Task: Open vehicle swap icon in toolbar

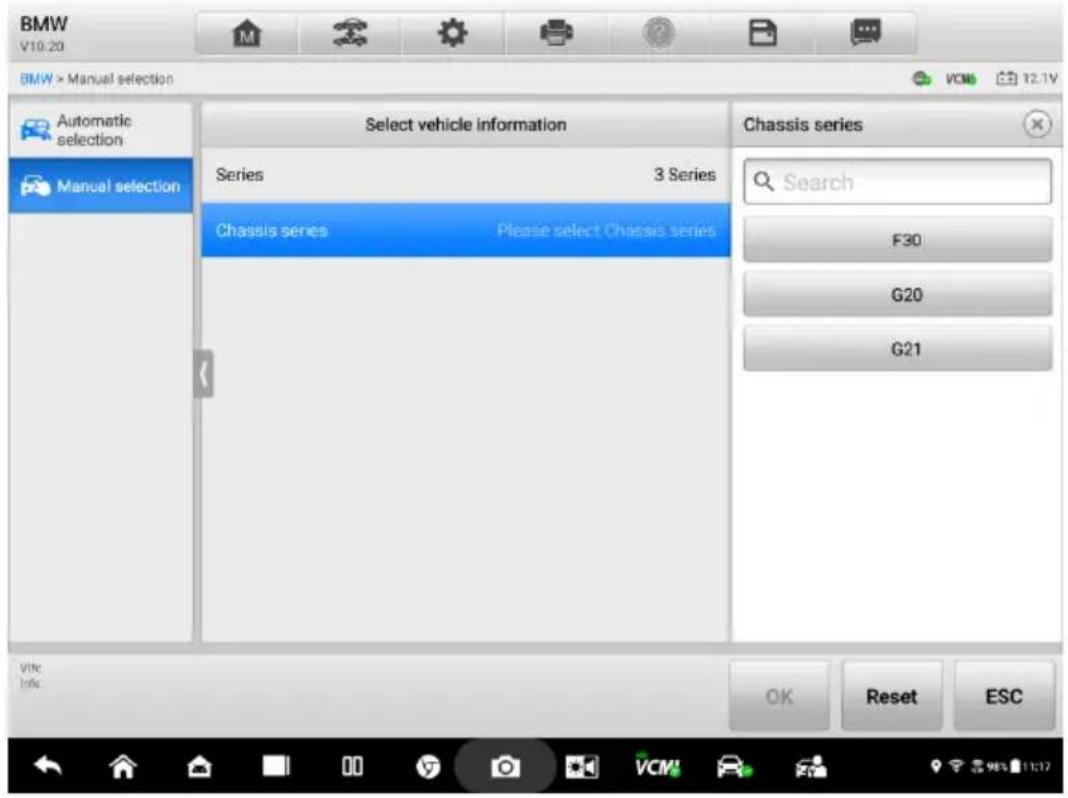Action: pos(349,33)
